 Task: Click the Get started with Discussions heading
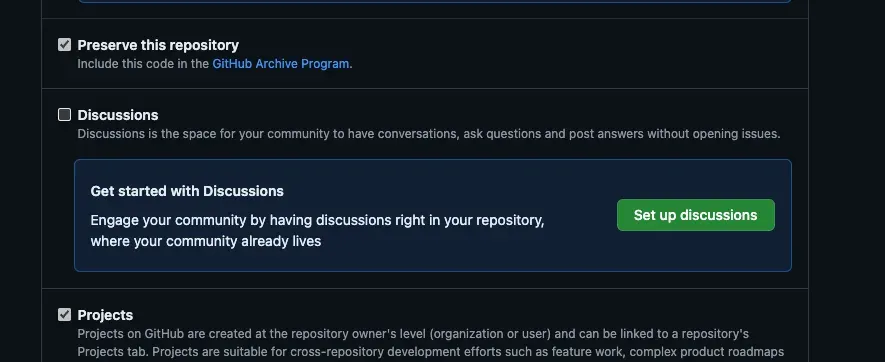187,191
